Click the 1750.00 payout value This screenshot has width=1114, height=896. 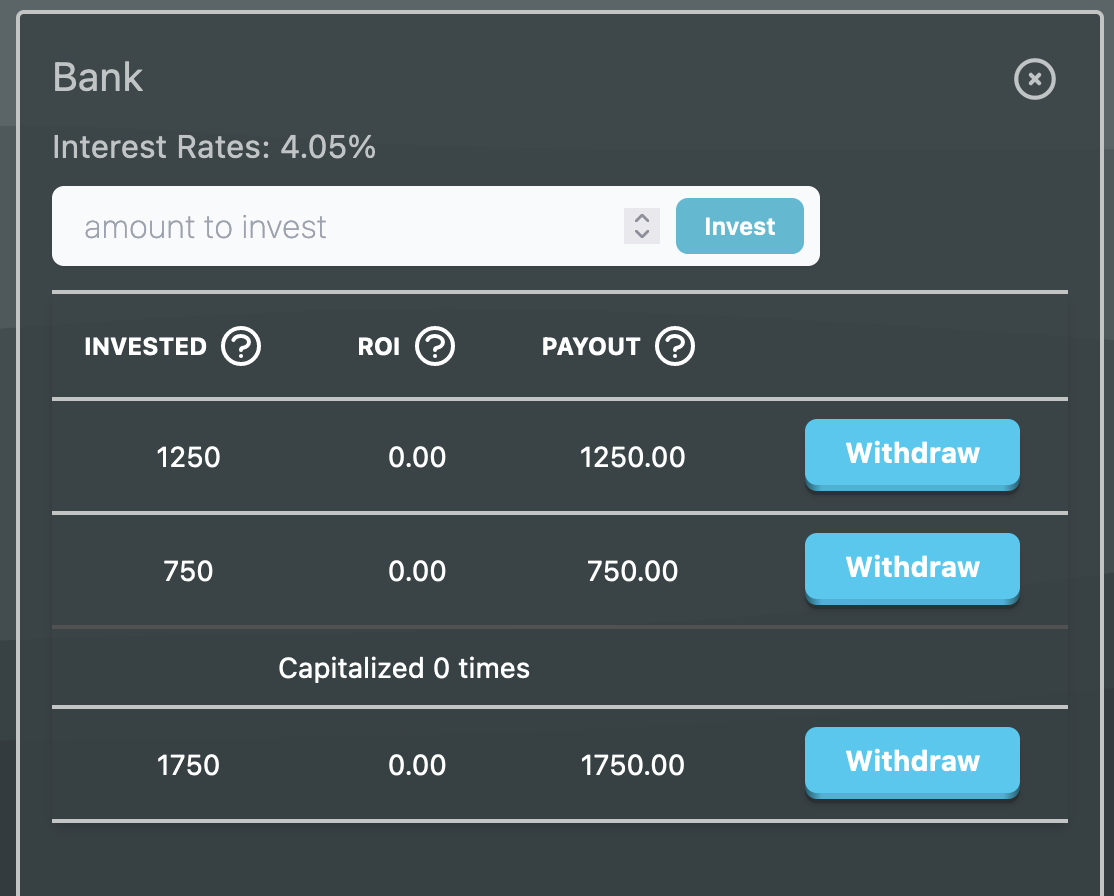(x=632, y=766)
